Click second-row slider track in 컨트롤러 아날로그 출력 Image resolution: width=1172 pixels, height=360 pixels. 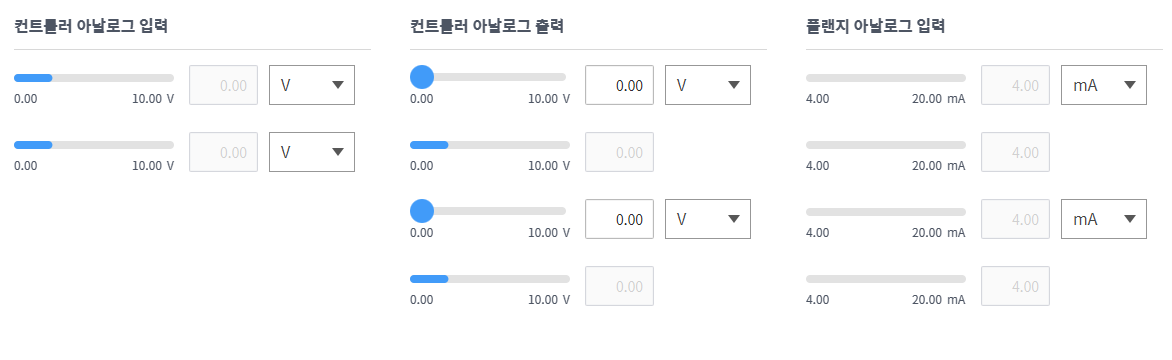490,145
